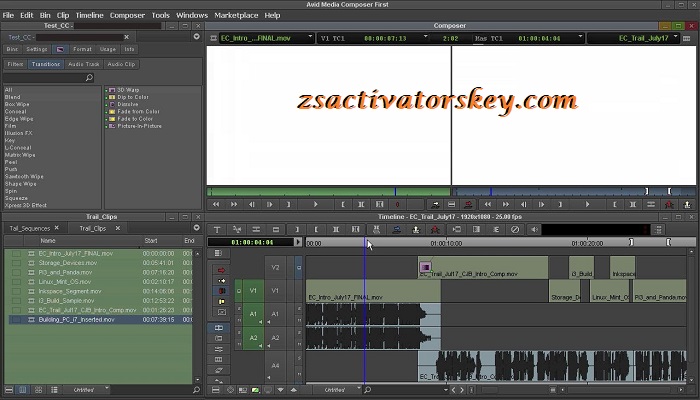Click the Remove Effect circle-slash icon
Screen dimensions: 700x400
(515, 229)
